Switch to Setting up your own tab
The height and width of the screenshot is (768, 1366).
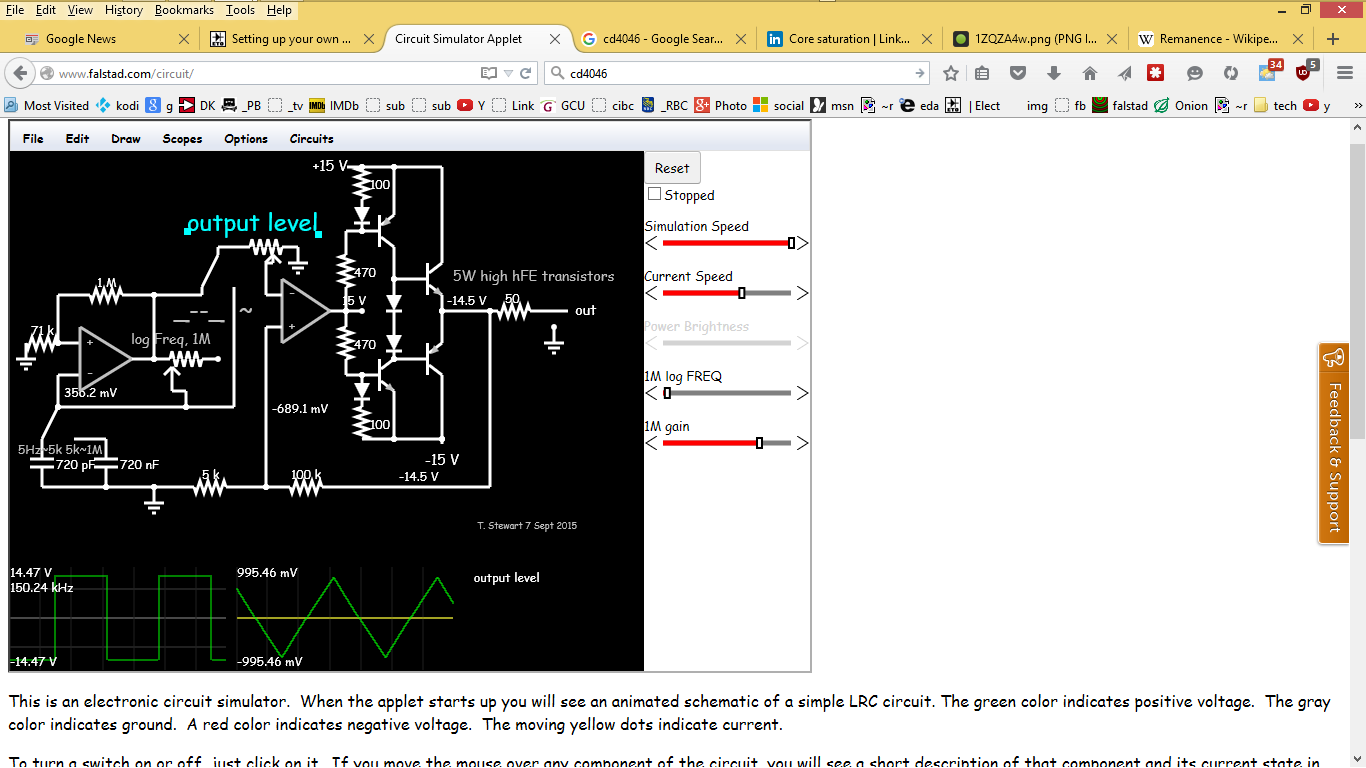tap(291, 39)
